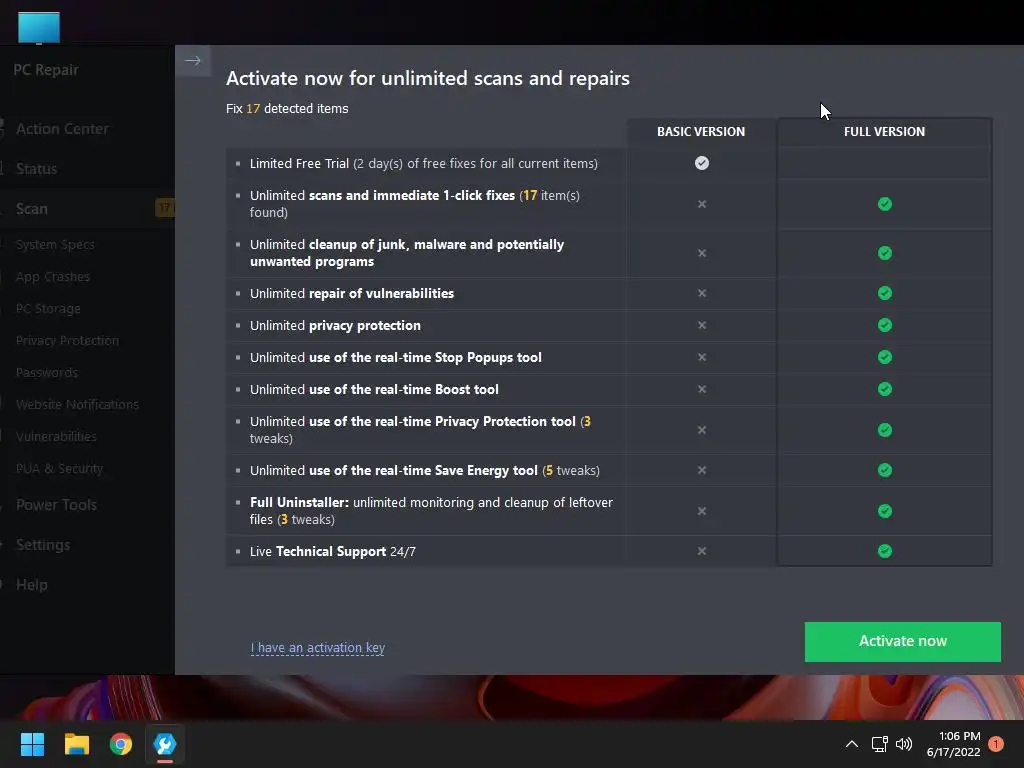Click 'Live Technical Support 24/7' text
Screen dimensions: 1024x768
[x=333, y=551]
